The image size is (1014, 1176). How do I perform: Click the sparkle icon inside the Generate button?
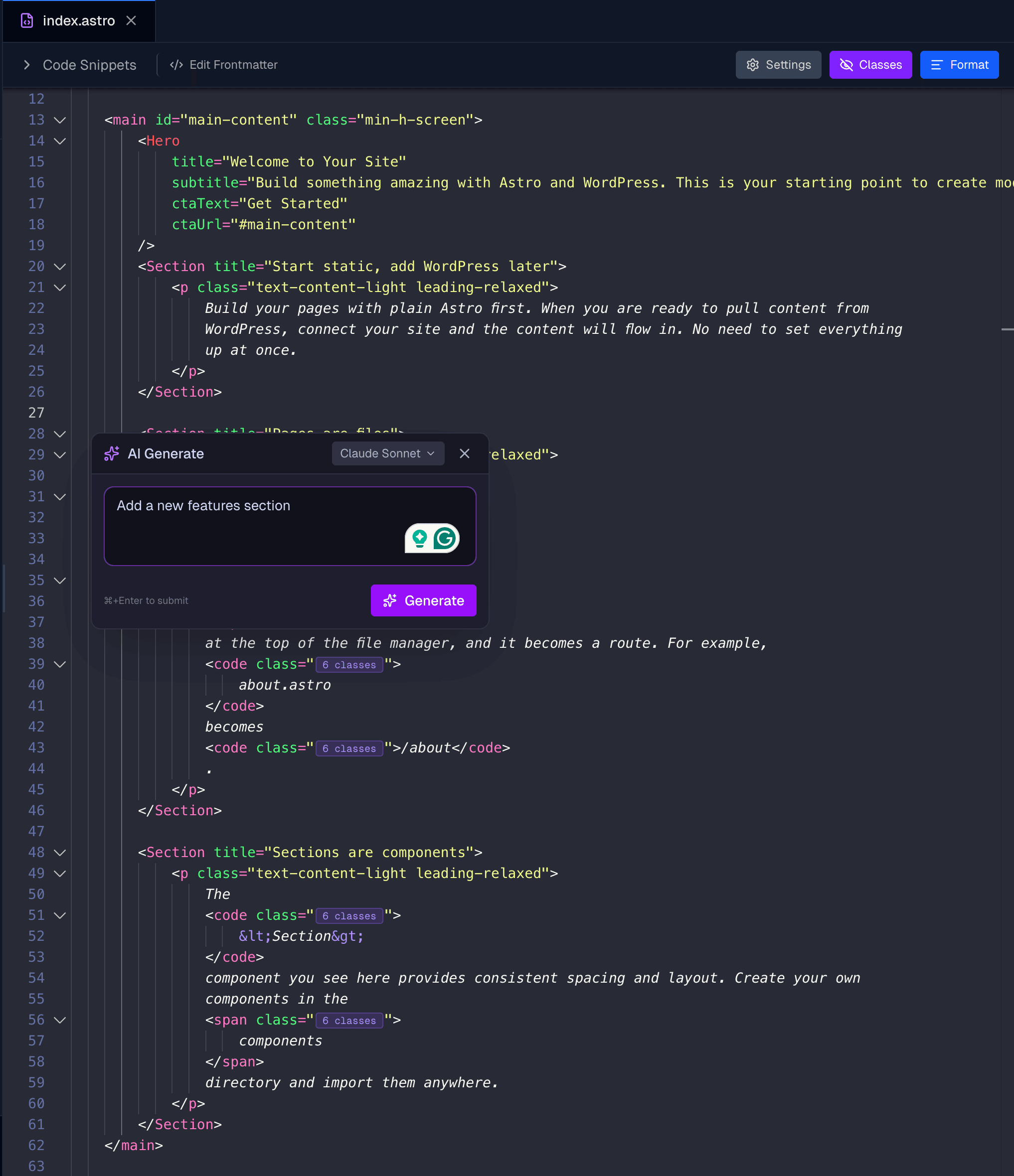(390, 600)
